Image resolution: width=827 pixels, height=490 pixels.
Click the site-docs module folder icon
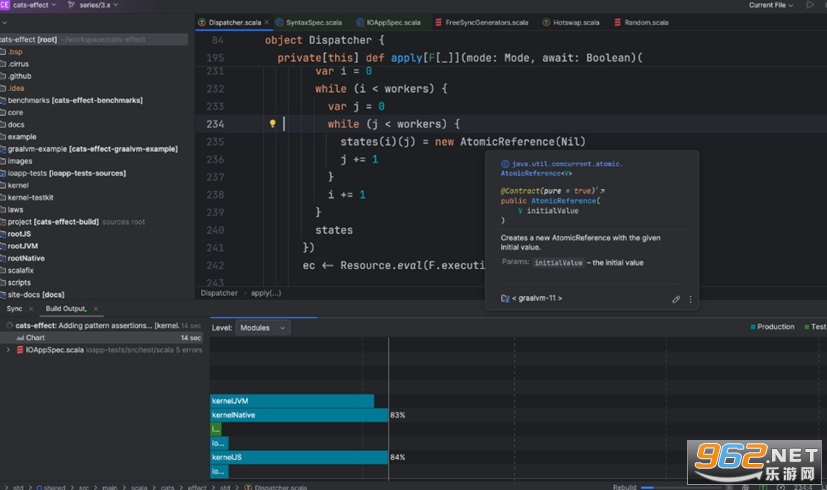point(3,294)
